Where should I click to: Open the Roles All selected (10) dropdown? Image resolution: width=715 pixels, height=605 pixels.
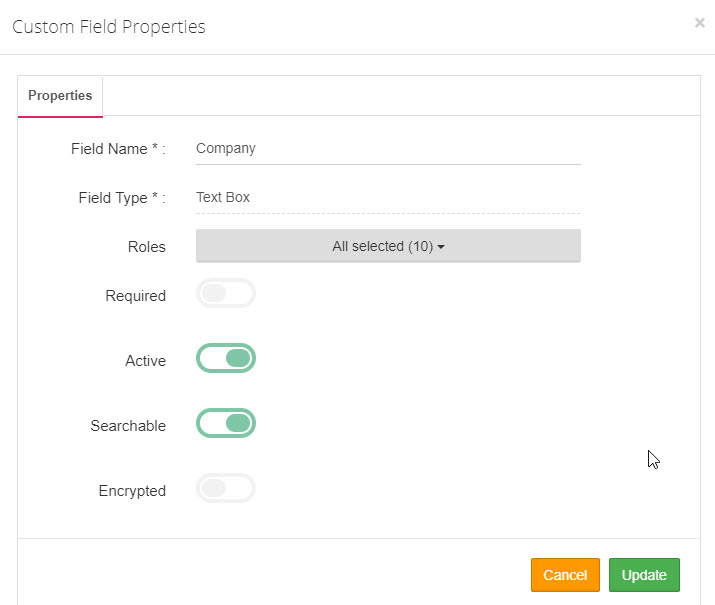pos(388,246)
